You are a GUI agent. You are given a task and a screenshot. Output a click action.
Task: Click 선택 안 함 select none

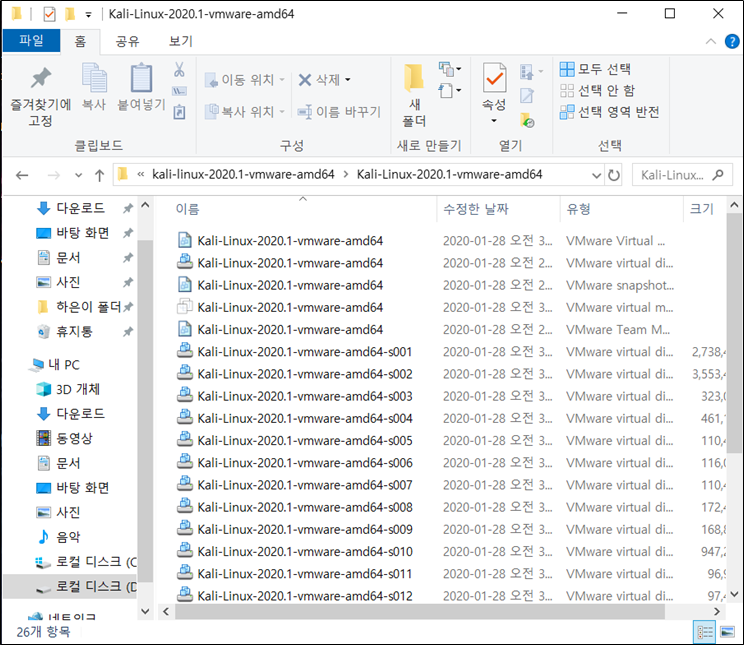click(x=597, y=90)
